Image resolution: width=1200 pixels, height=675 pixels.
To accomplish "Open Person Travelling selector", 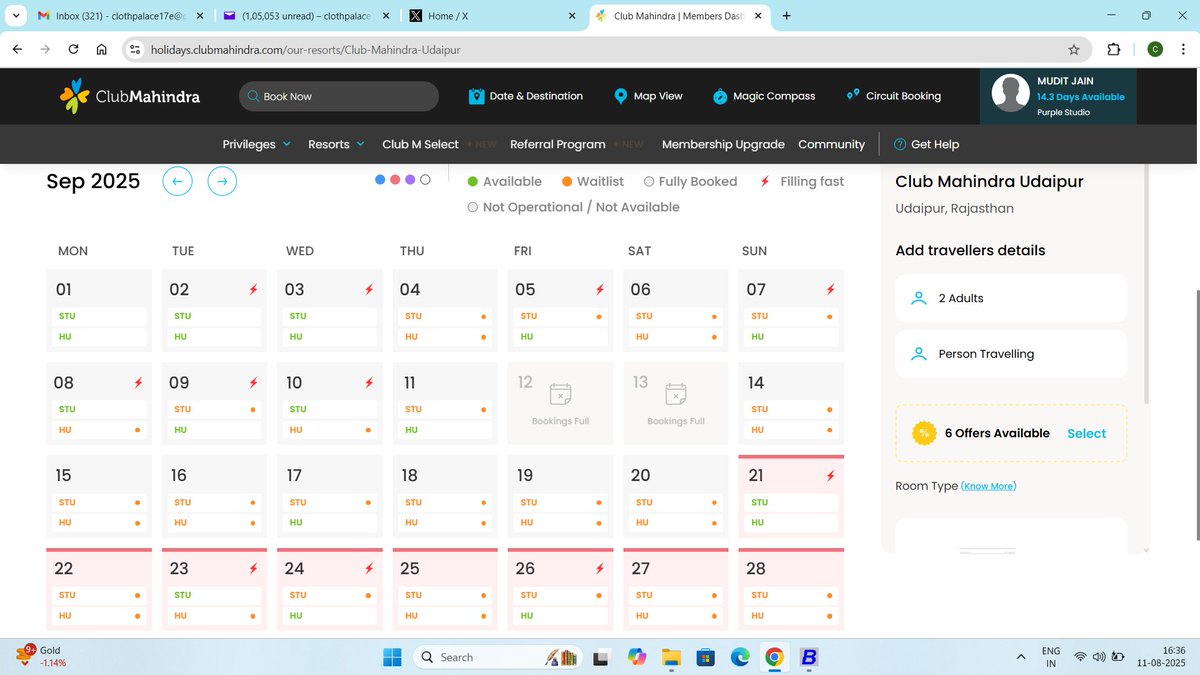I will coord(1011,354).
